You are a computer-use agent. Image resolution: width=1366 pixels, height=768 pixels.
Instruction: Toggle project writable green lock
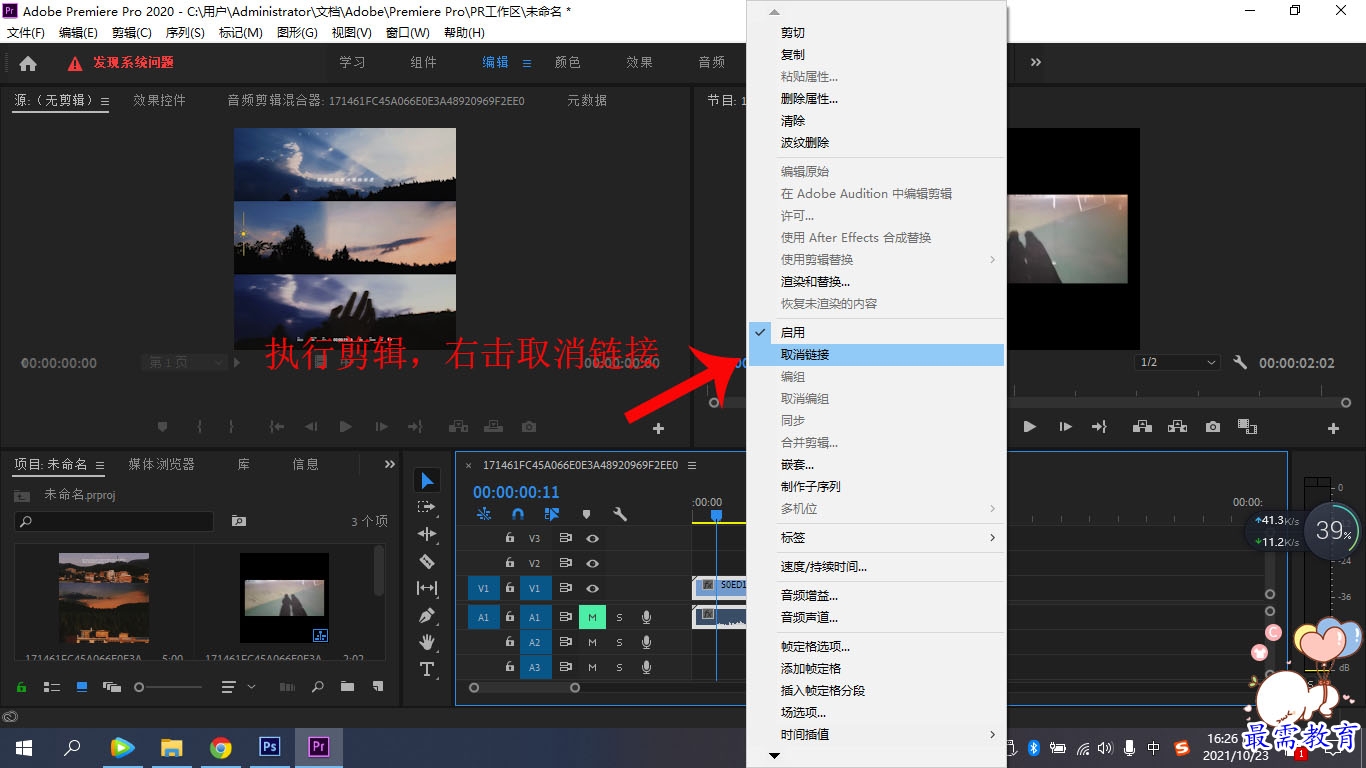click(22, 687)
